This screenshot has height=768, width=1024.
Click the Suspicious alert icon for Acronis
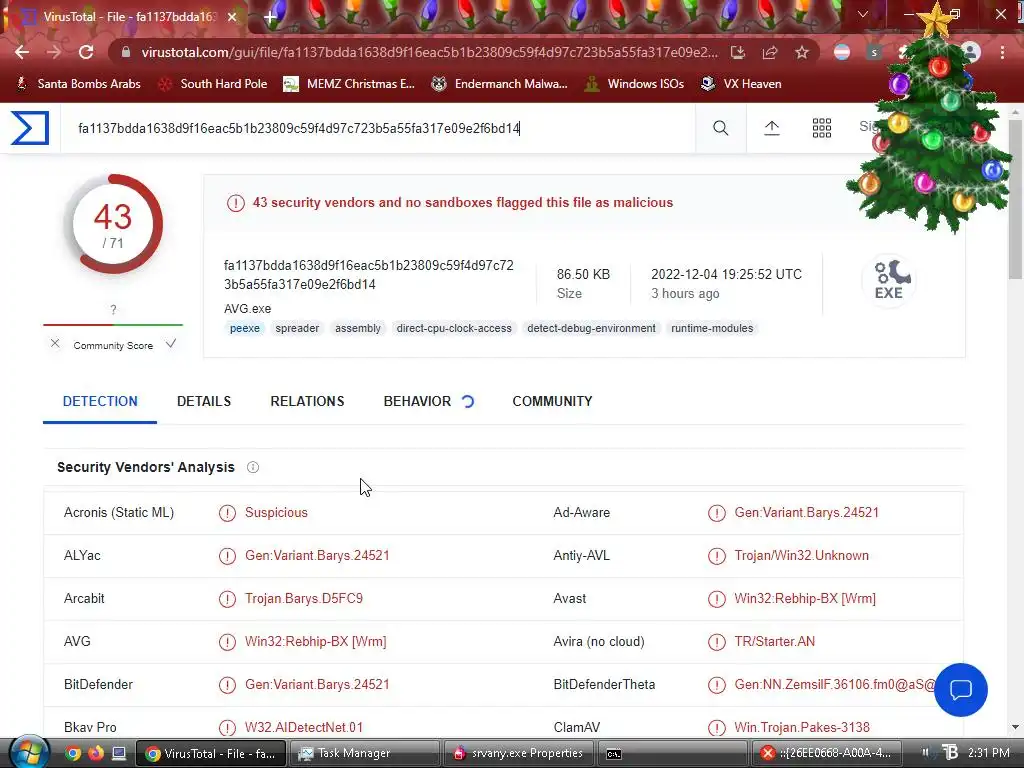[227, 513]
